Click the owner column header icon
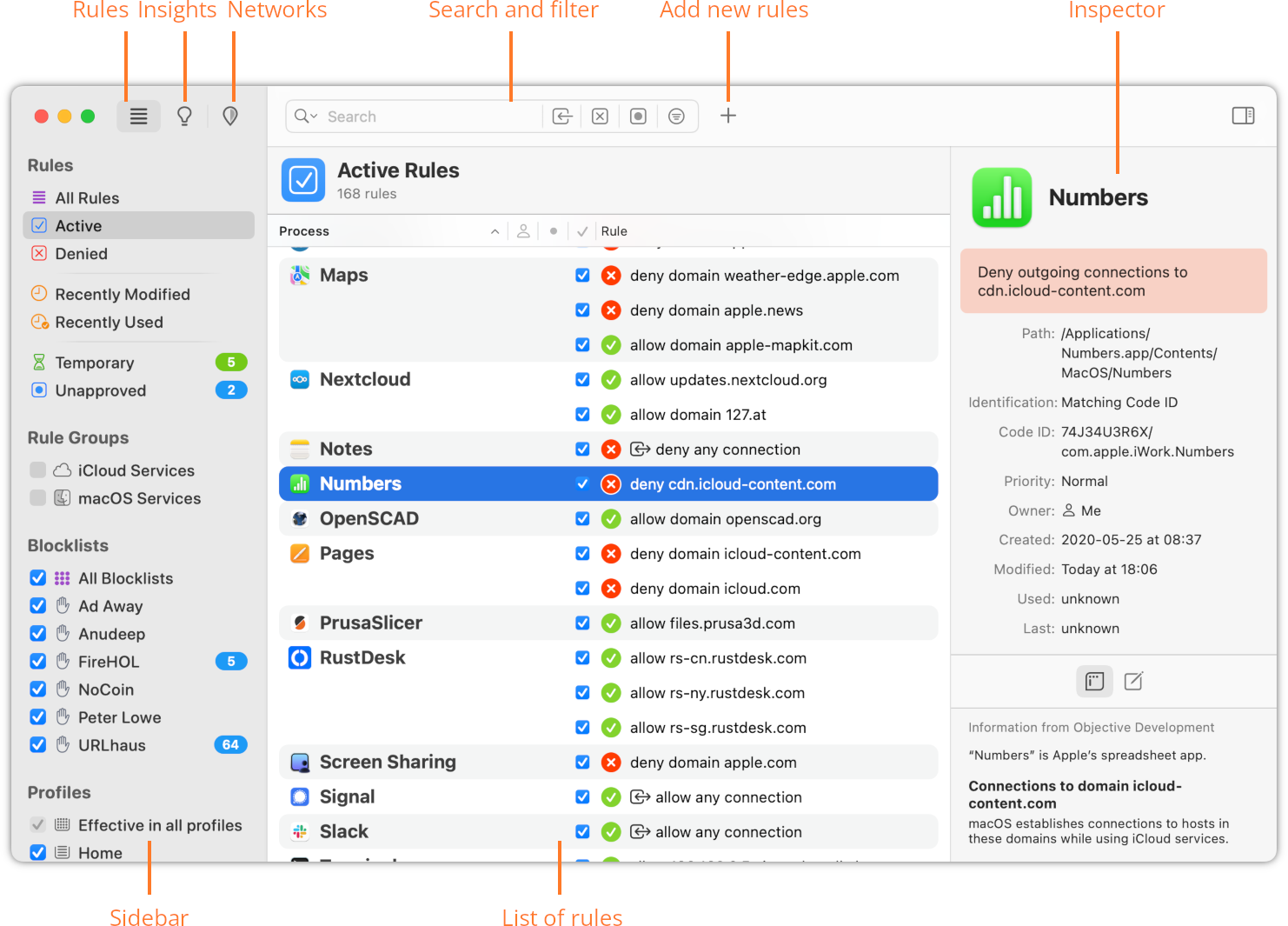This screenshot has height=926, width=1288. [523, 231]
